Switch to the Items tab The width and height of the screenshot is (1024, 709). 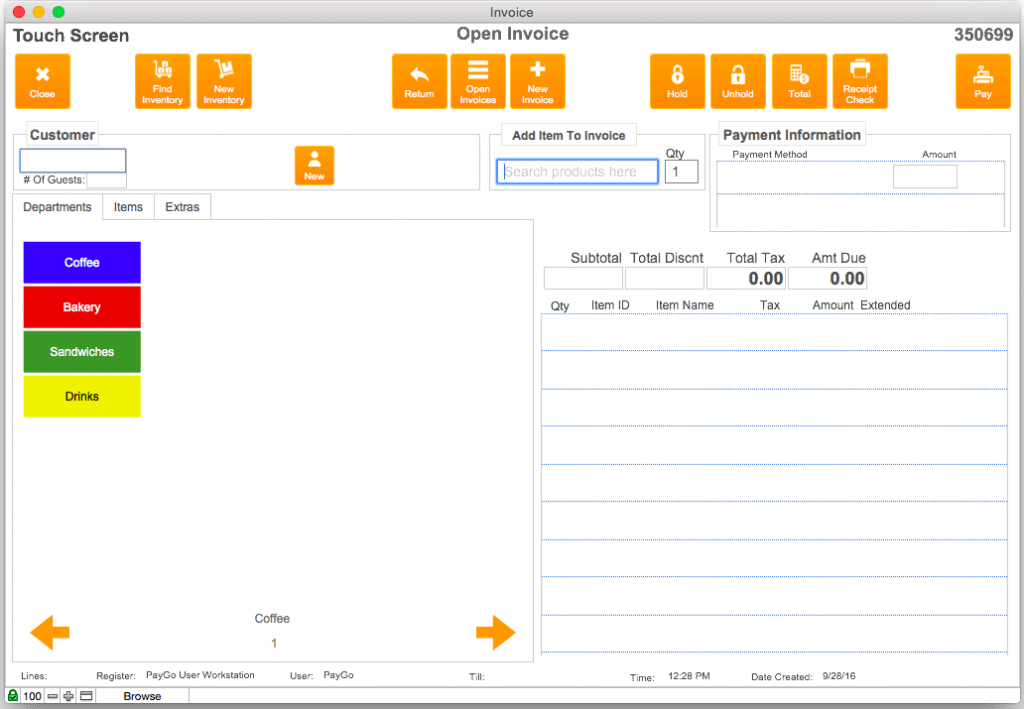point(127,207)
